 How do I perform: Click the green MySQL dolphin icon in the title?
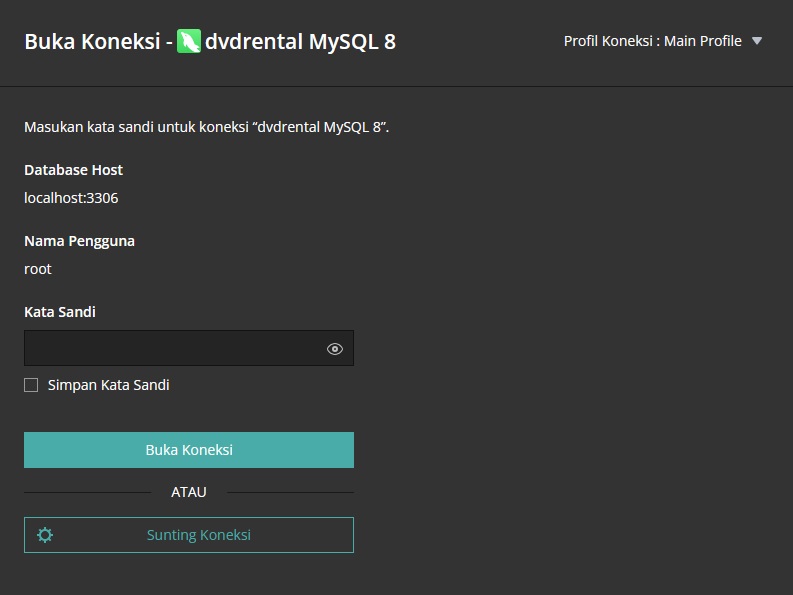pos(189,41)
